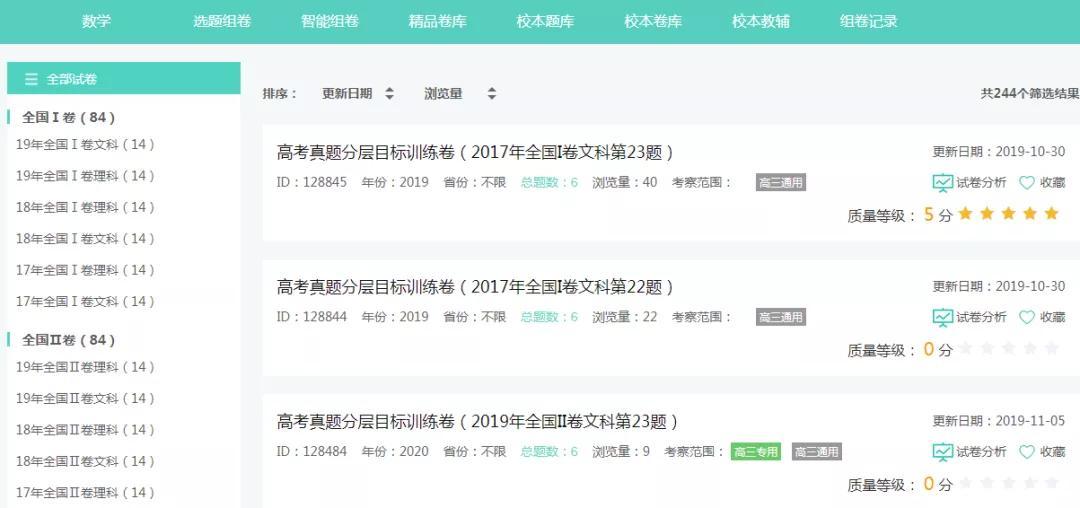The height and width of the screenshot is (508, 1080).
Task: Open paper titled 2017年全国I卷文科第23题
Action: [x=475, y=152]
